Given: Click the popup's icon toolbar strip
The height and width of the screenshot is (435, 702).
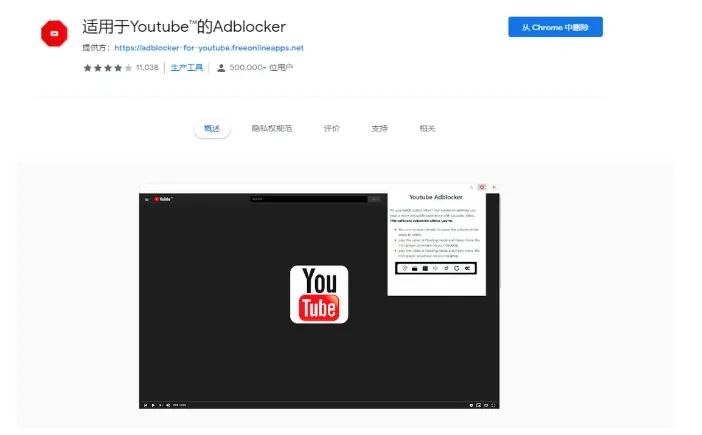Looking at the screenshot, I should point(436,268).
